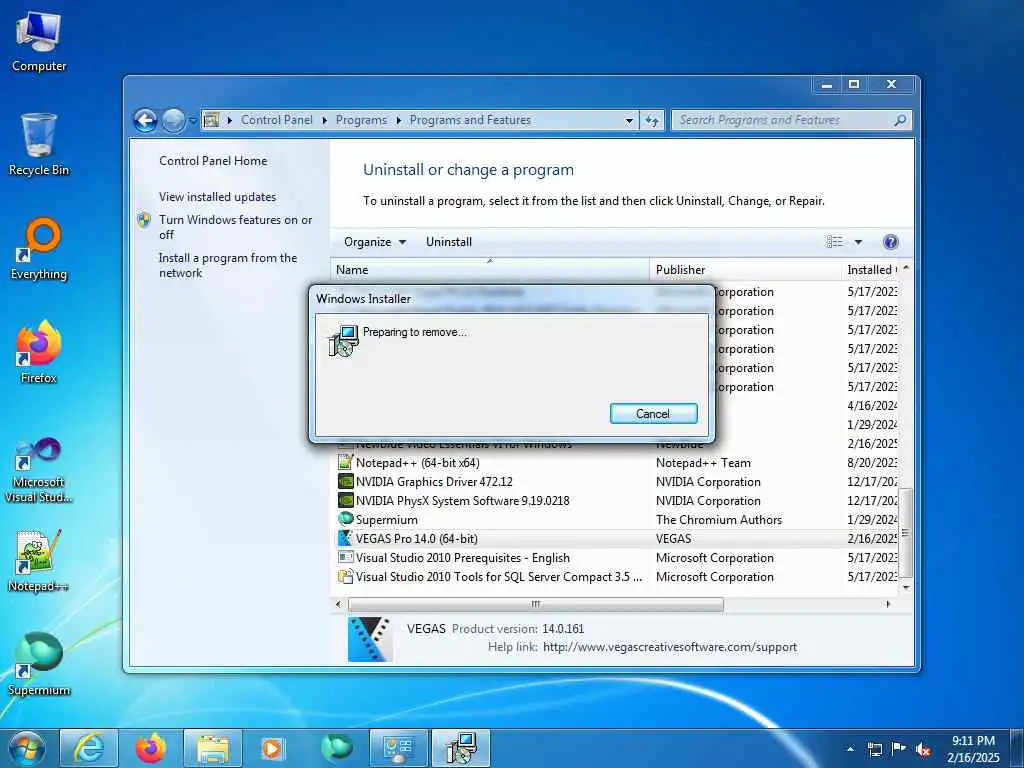Click the muted volume tray icon

point(923,750)
